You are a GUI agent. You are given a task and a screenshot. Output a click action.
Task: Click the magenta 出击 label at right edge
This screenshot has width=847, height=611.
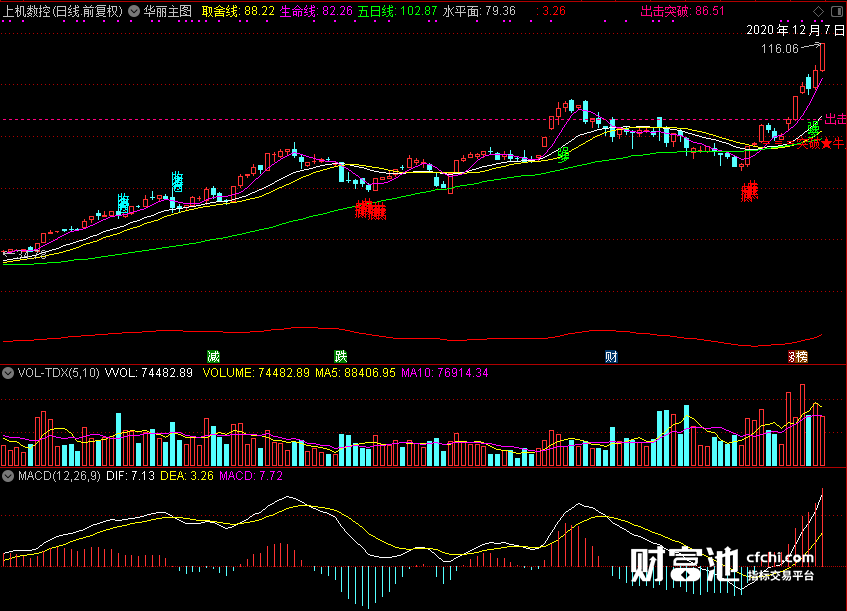click(x=835, y=119)
